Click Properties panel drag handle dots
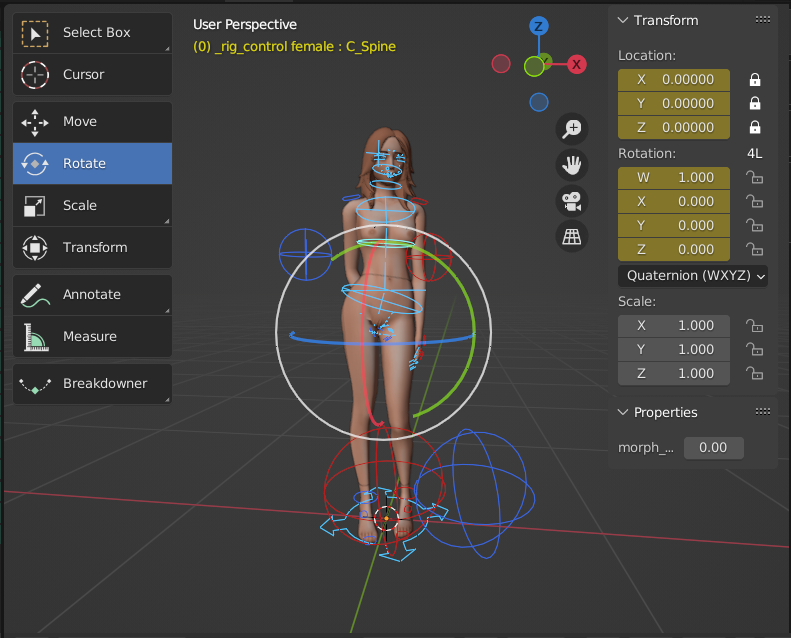The height and width of the screenshot is (638, 791). click(763, 412)
